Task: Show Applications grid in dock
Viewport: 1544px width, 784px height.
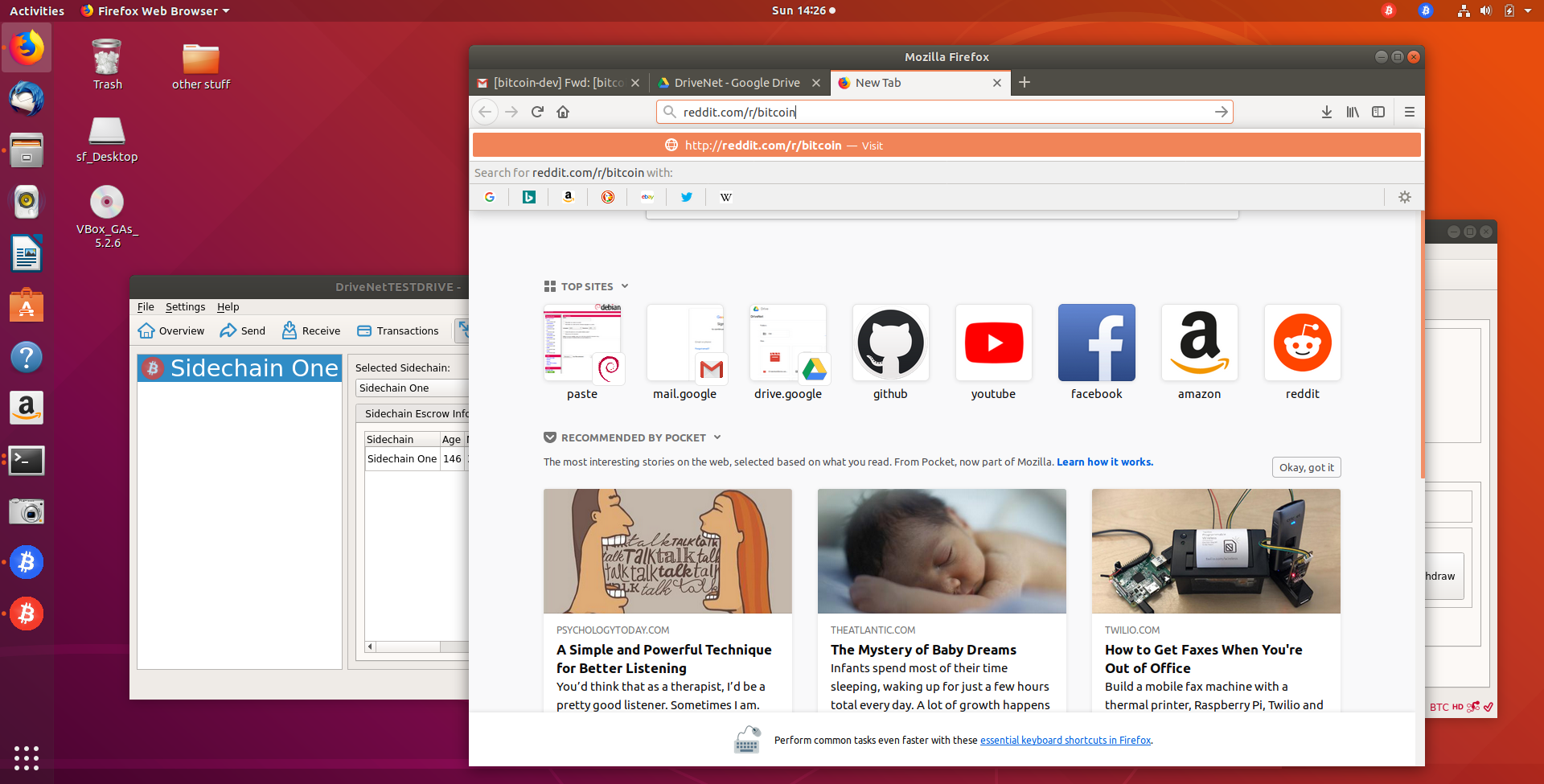Action: click(27, 757)
